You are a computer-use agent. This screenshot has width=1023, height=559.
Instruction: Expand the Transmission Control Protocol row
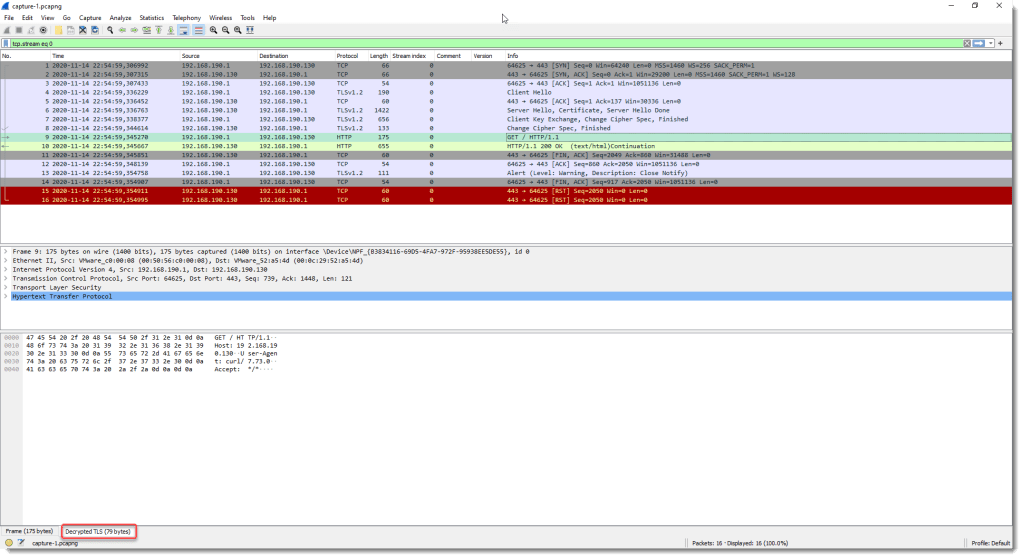[x=6, y=278]
